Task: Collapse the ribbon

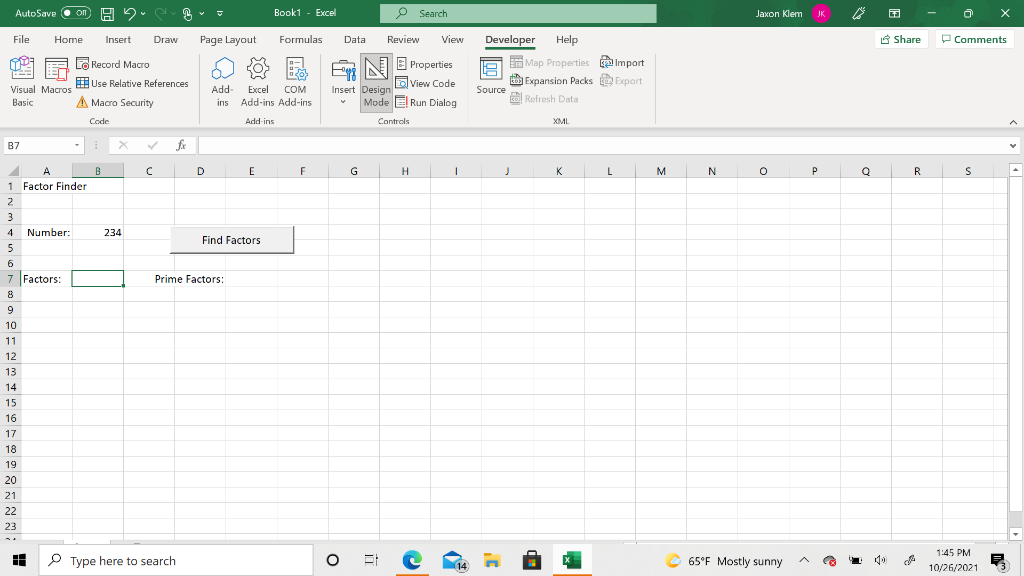Action: [x=1013, y=121]
